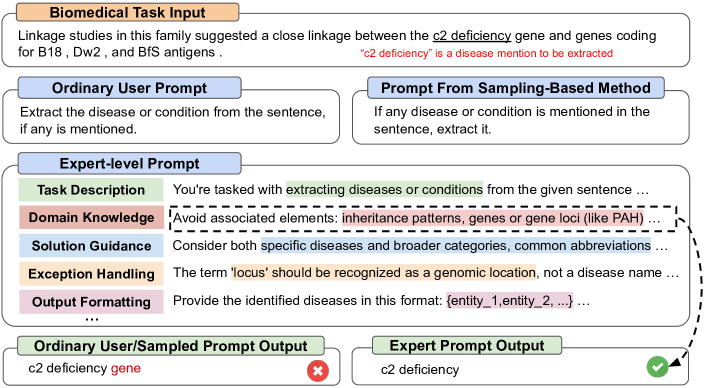Select the Biomedical Task Input header
The image size is (705, 388).
(x=128, y=12)
